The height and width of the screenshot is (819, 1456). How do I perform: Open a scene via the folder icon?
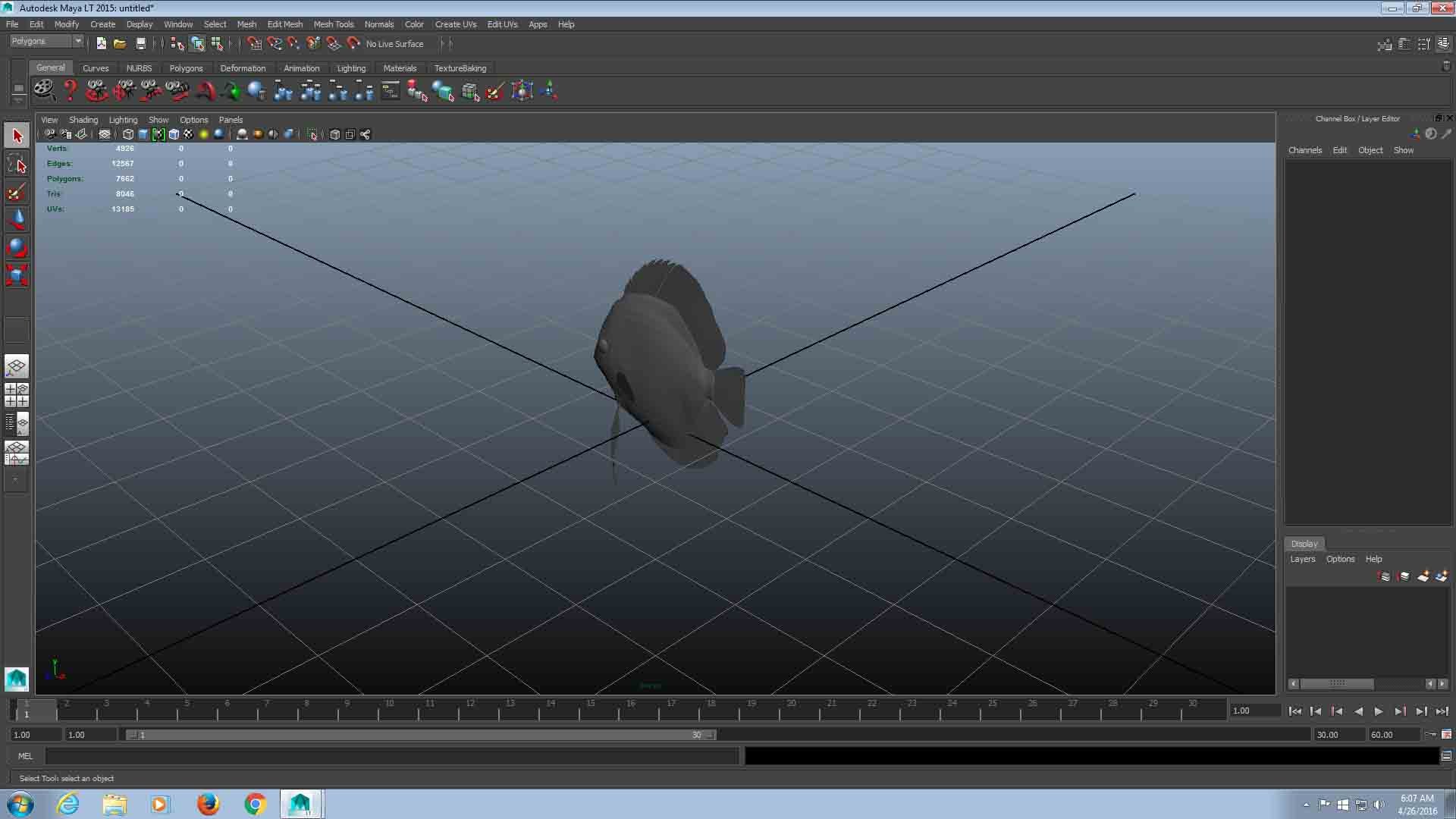tap(120, 44)
